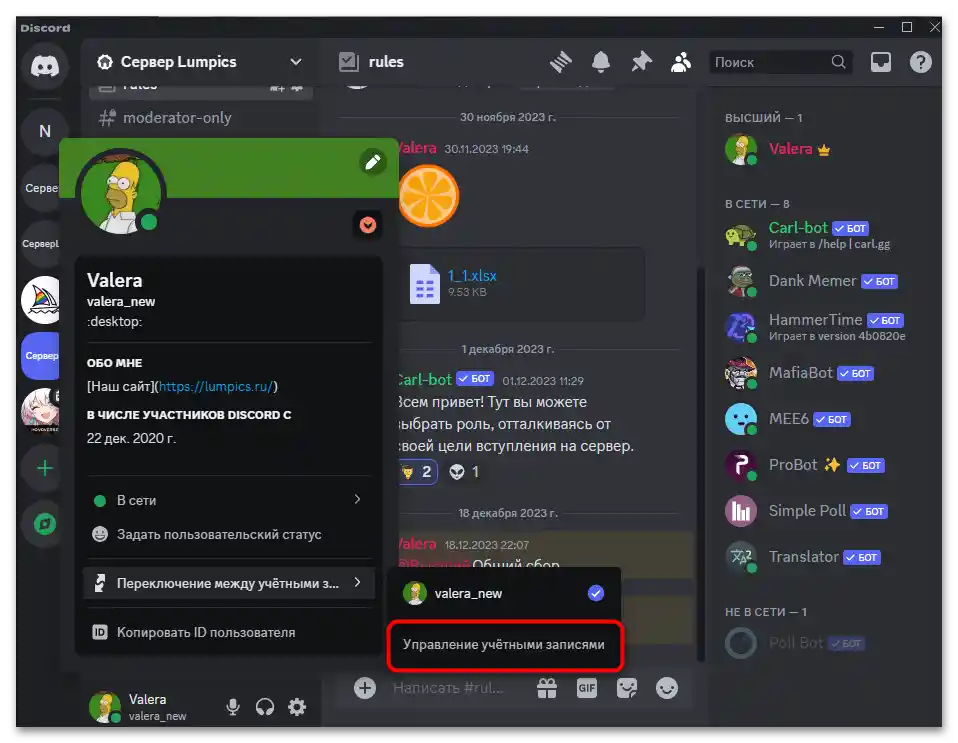This screenshot has height=743, width=958.
Task: Open the sticker picker
Action: click(x=627, y=688)
